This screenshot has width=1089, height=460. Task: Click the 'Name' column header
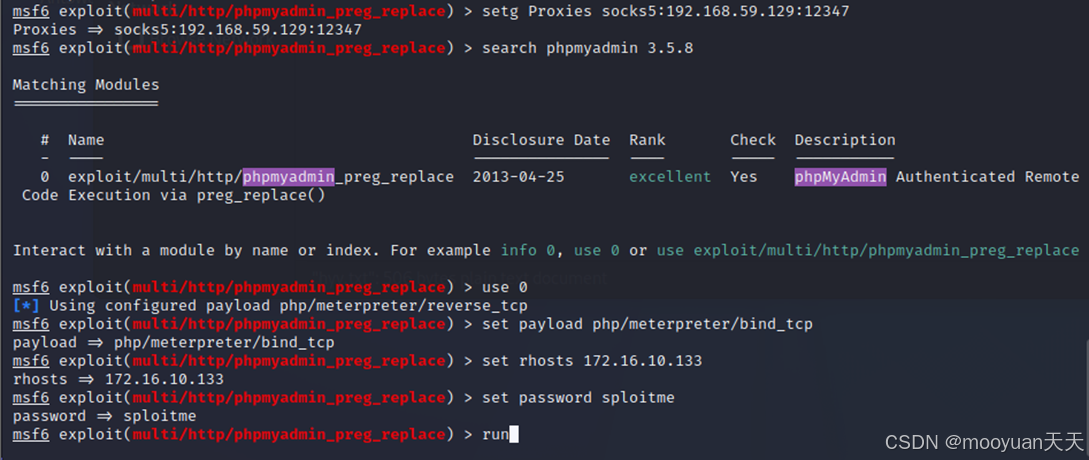tap(86, 140)
